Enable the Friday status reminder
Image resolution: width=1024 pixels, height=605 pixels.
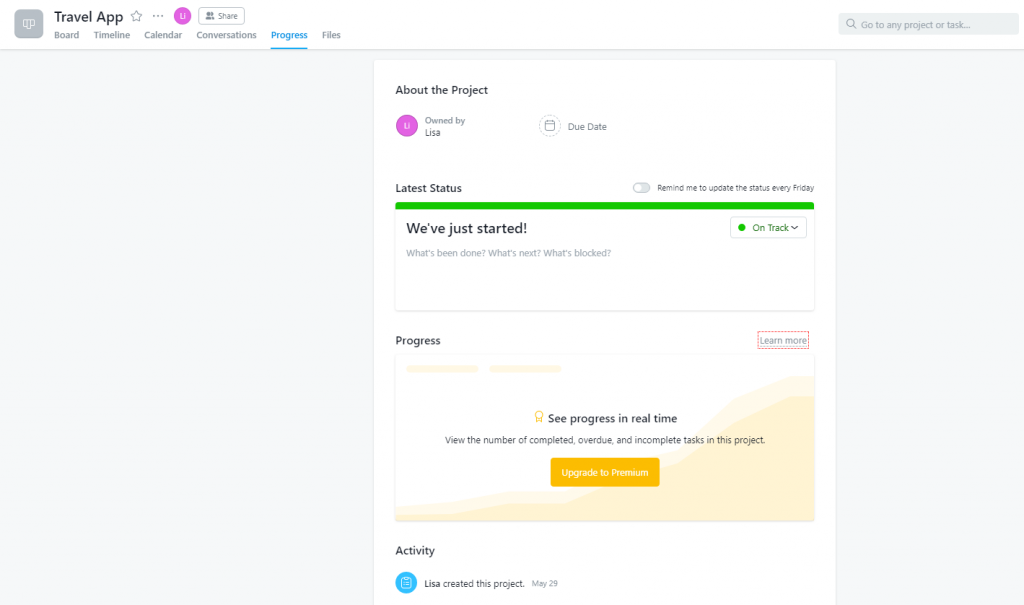click(640, 187)
